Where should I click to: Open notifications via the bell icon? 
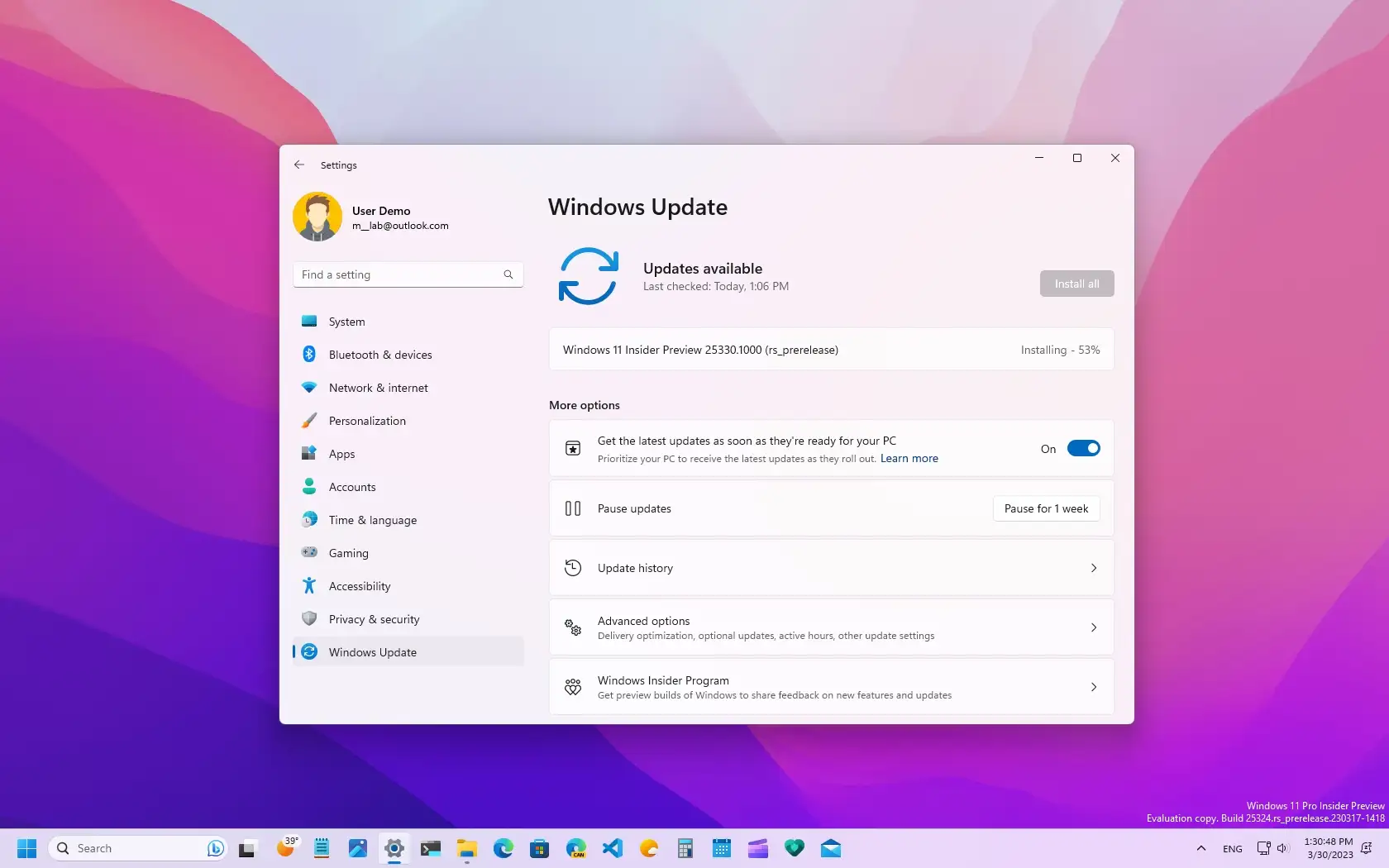pyautogui.click(x=1367, y=848)
